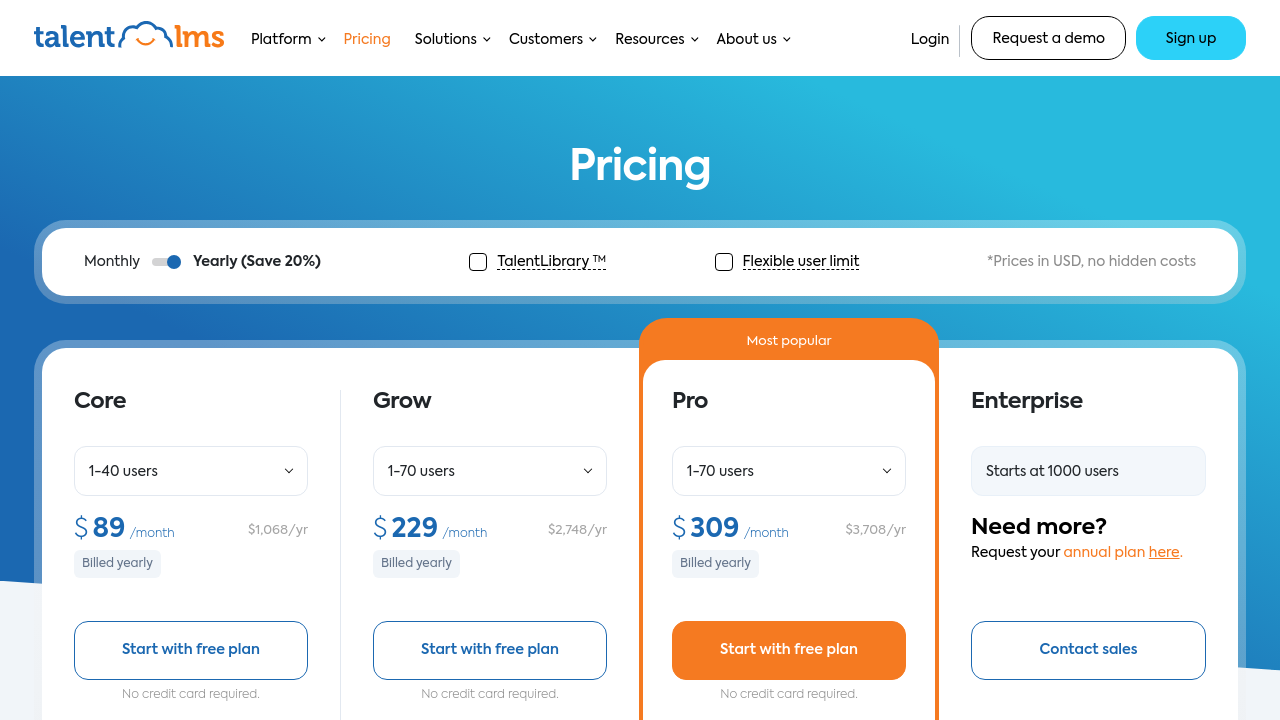Enable the TalentLibrary checkbox
The height and width of the screenshot is (720, 1280).
click(x=478, y=262)
